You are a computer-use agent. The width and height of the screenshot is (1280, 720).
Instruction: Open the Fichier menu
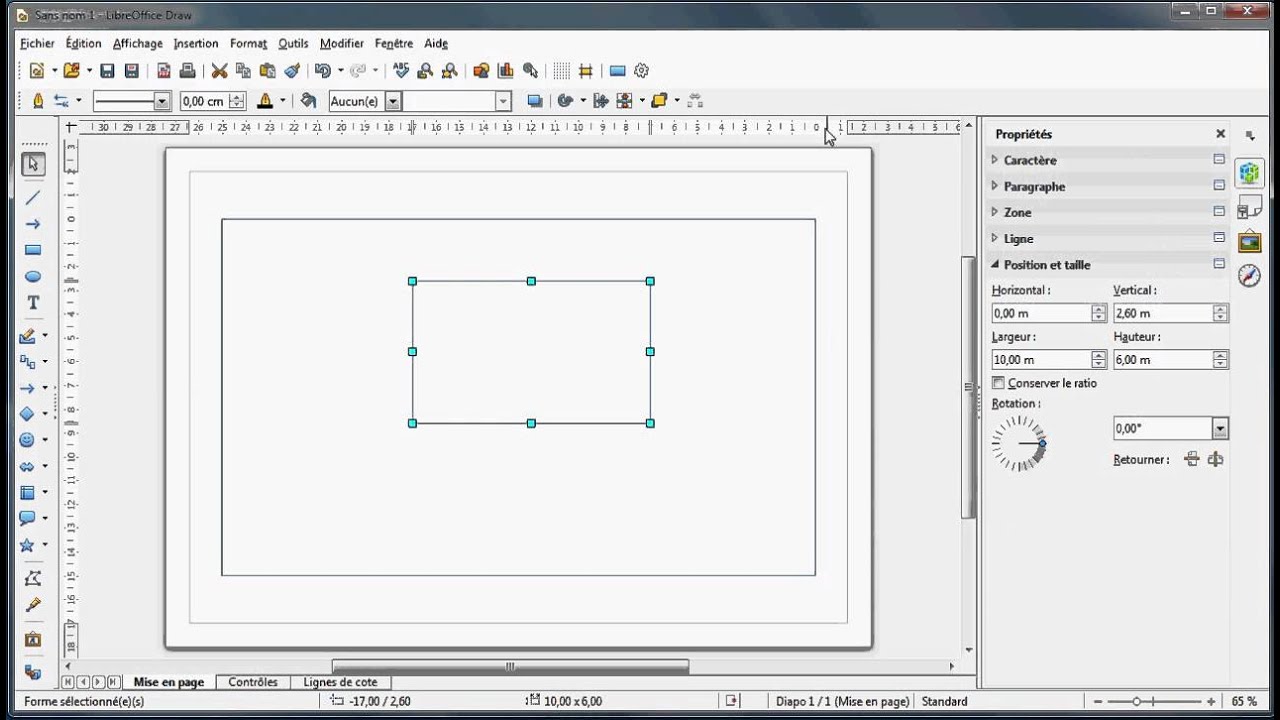[37, 44]
